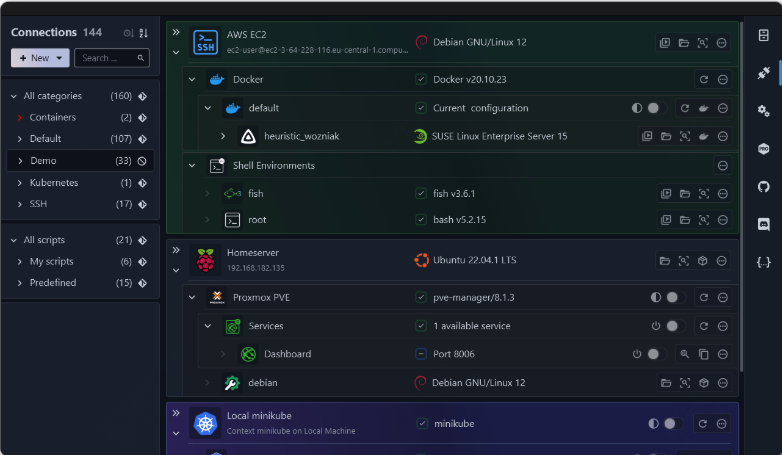Click the curly braces developer icon
The height and width of the screenshot is (455, 782).
click(x=764, y=263)
